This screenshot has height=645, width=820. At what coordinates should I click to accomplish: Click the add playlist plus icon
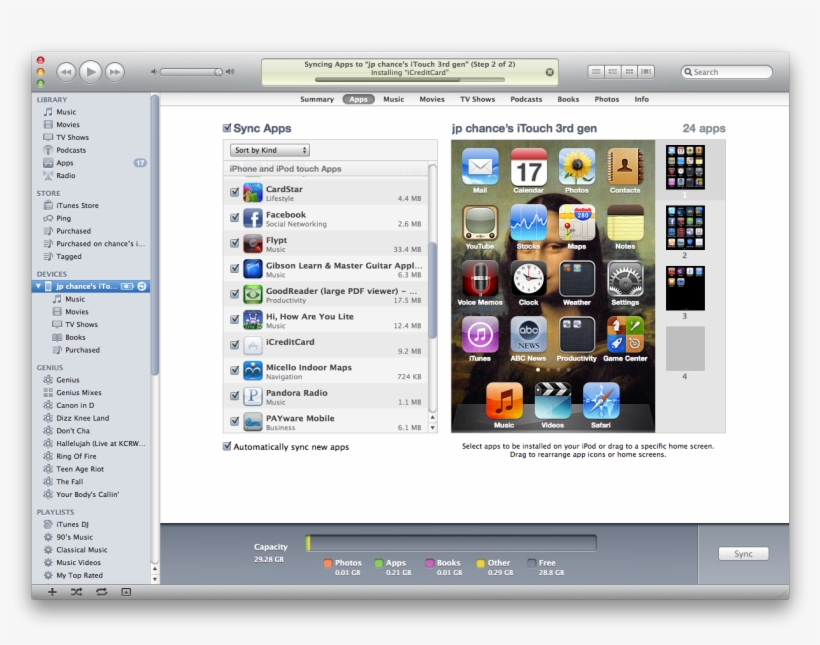click(52, 592)
